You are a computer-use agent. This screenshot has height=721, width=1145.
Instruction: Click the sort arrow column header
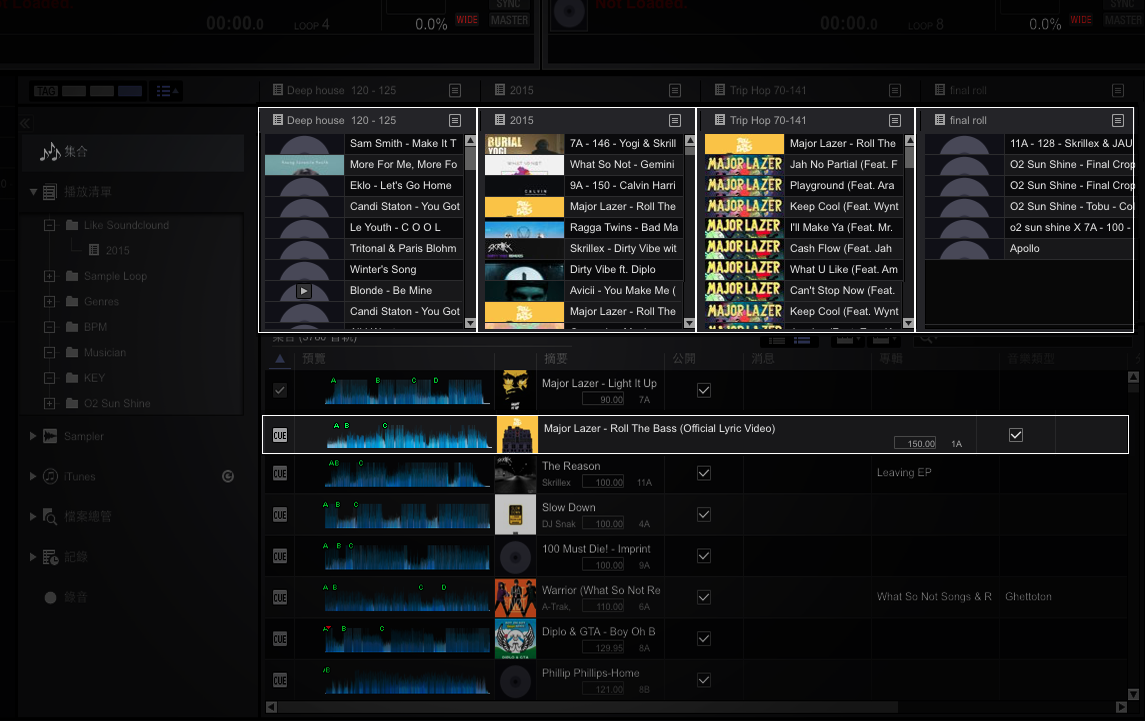pyautogui.click(x=280, y=359)
